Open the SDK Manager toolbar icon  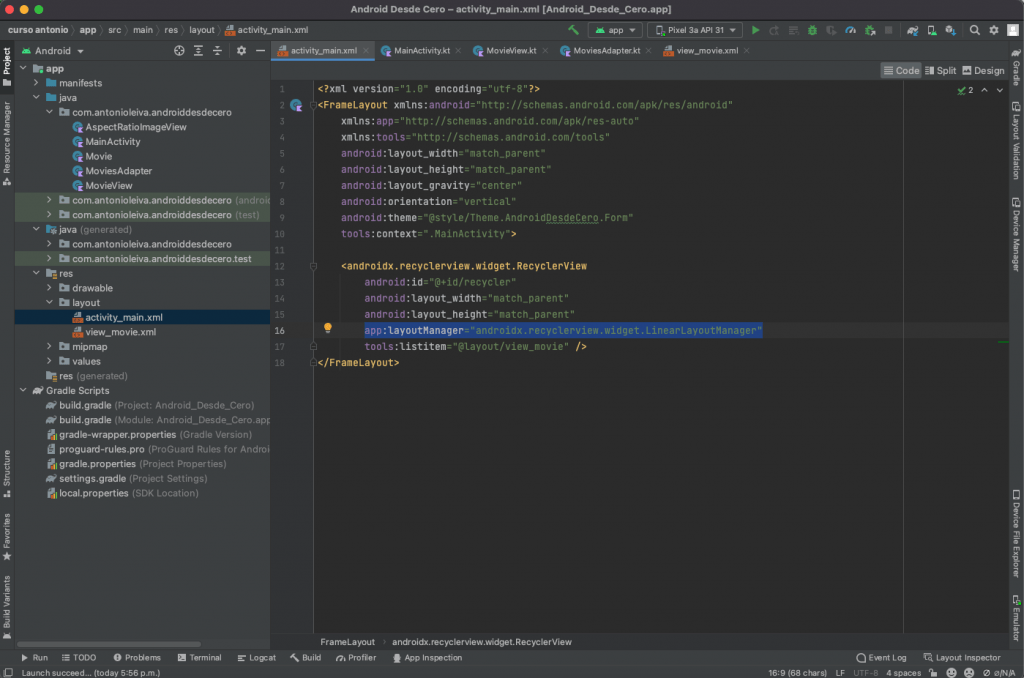tap(951, 30)
